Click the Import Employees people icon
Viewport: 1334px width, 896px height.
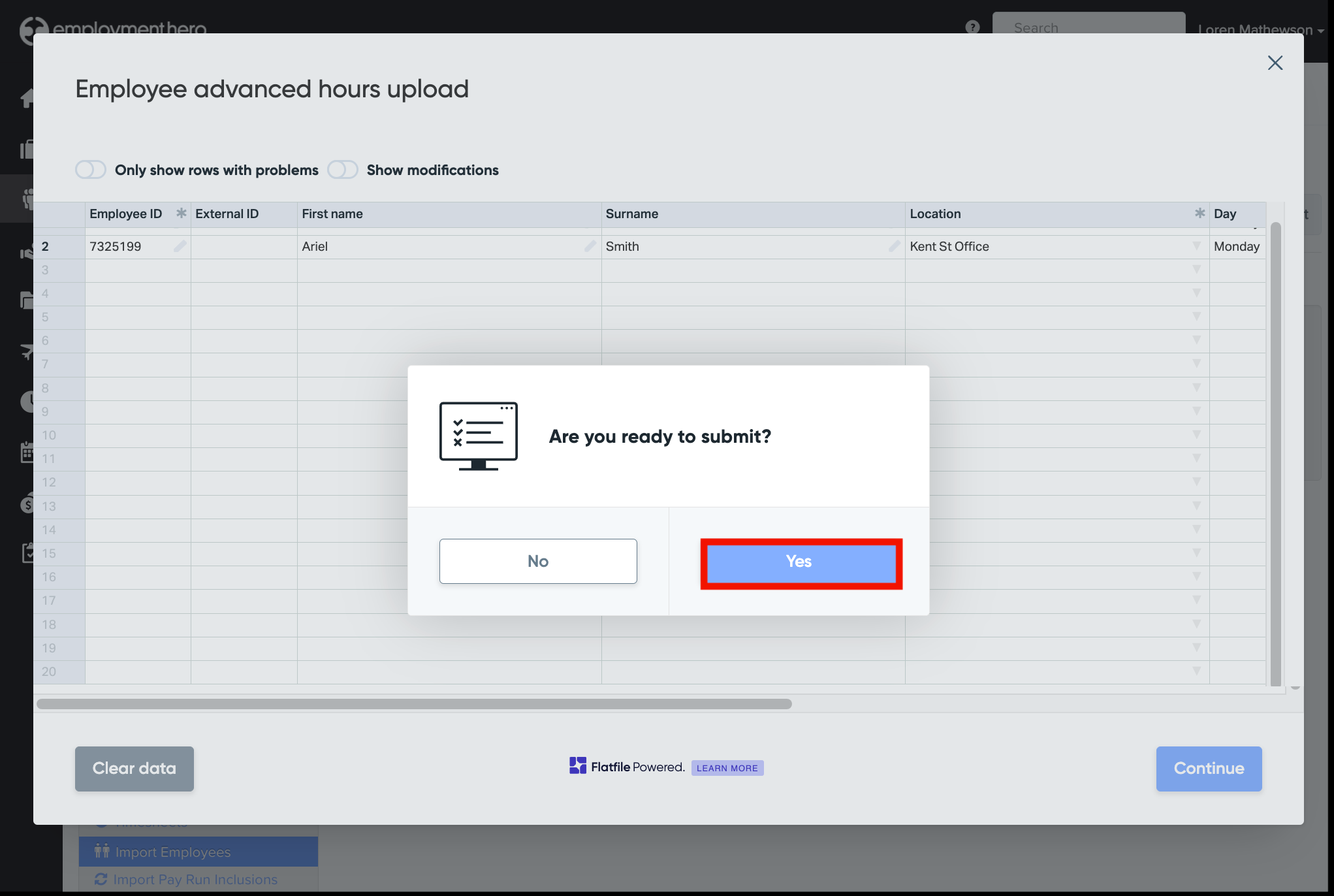(x=102, y=851)
